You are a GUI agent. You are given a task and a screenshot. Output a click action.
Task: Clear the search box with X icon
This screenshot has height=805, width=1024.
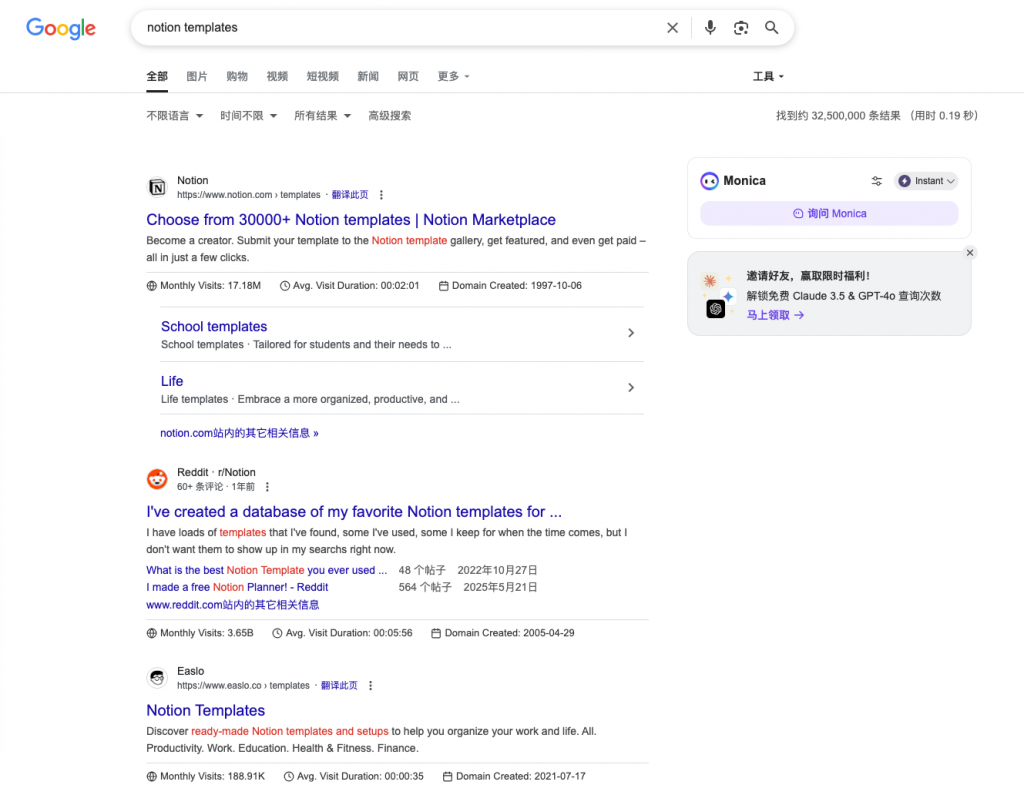point(672,27)
